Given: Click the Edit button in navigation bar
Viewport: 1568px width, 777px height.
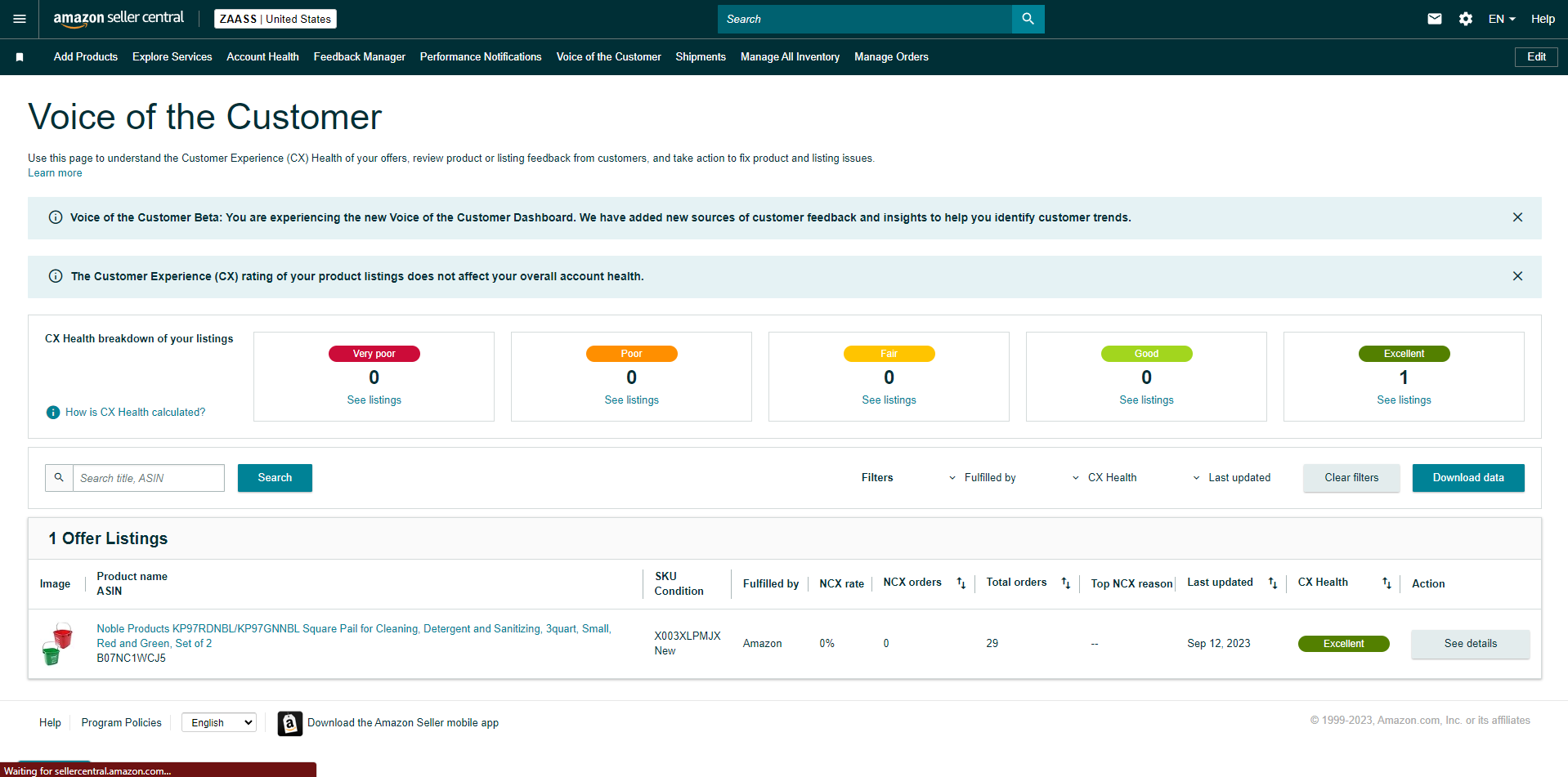Looking at the screenshot, I should (x=1536, y=57).
